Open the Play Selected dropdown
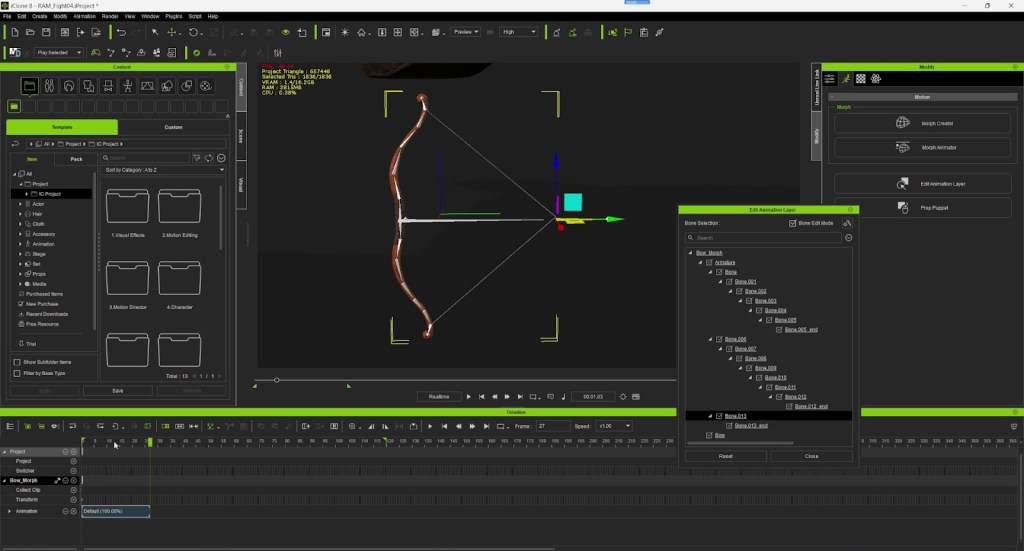 pyautogui.click(x=59, y=52)
